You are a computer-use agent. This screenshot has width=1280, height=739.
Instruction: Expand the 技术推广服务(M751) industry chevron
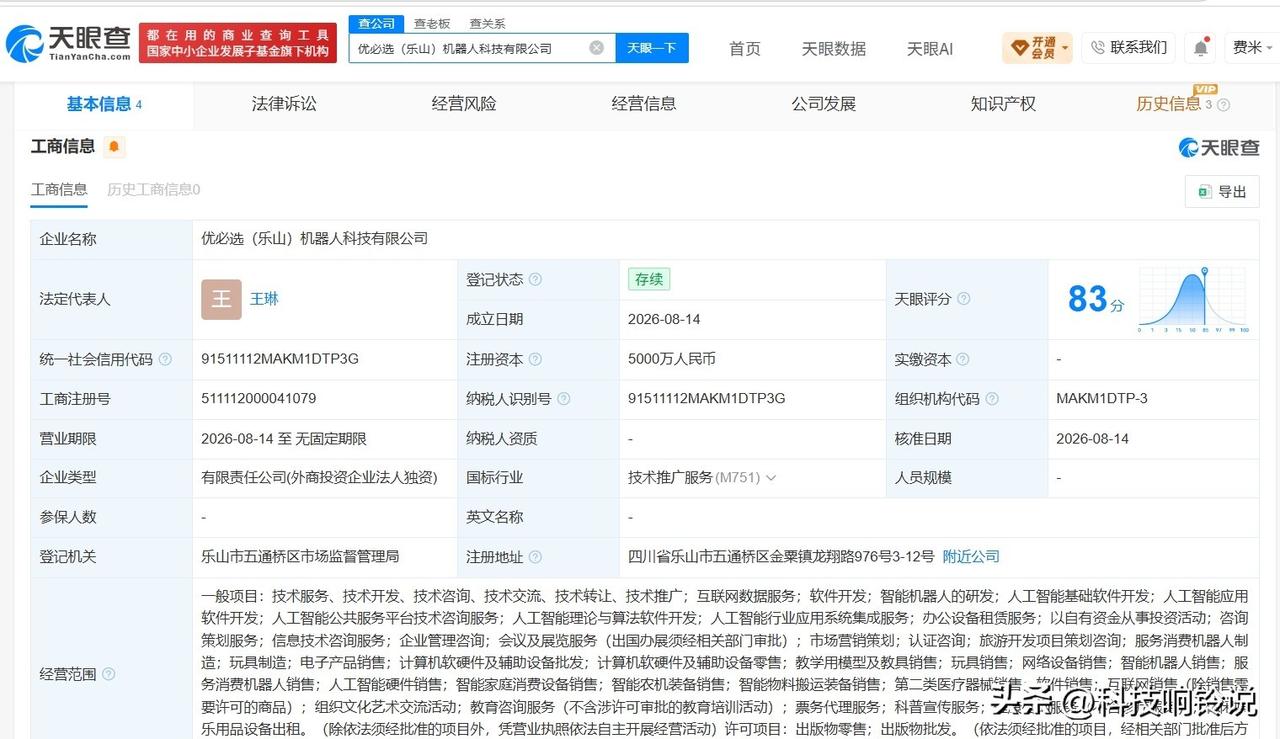[x=770, y=478]
